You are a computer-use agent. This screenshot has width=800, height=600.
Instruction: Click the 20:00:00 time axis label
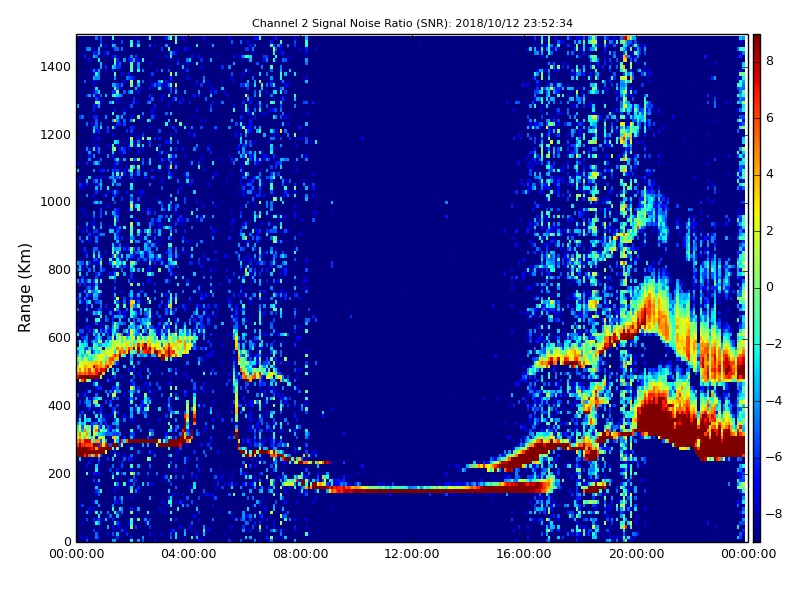pos(636,554)
